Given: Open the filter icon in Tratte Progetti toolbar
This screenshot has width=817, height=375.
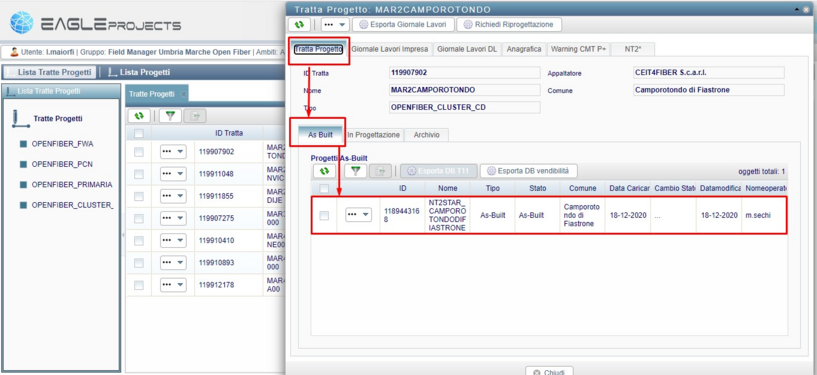Looking at the screenshot, I should [x=170, y=116].
